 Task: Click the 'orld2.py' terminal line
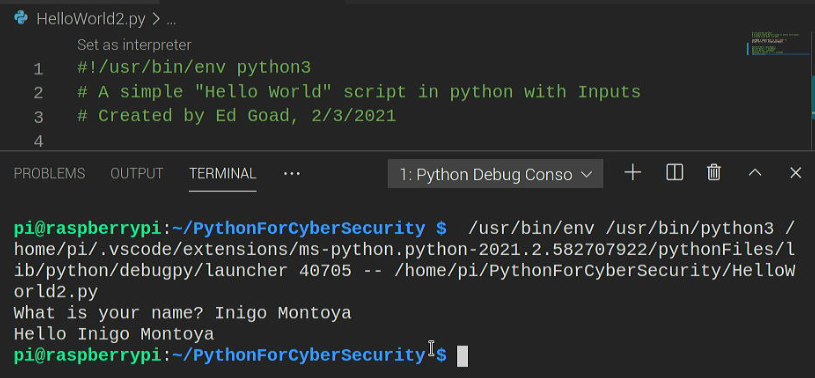[x=56, y=292]
